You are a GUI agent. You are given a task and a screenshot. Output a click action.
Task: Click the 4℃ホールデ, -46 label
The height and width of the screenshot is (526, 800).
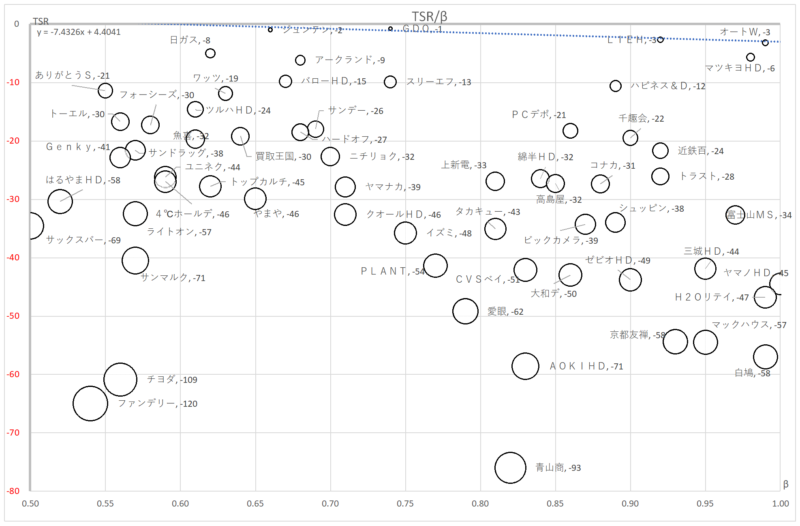192,215
